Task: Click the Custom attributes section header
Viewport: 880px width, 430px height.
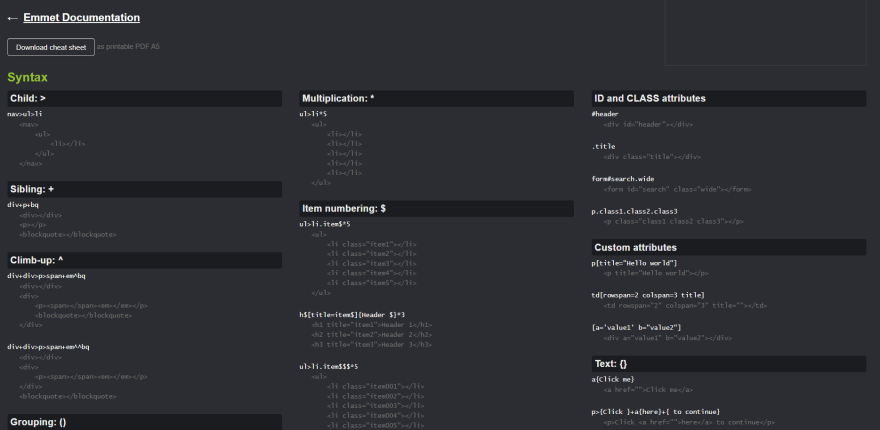Action: (x=635, y=247)
